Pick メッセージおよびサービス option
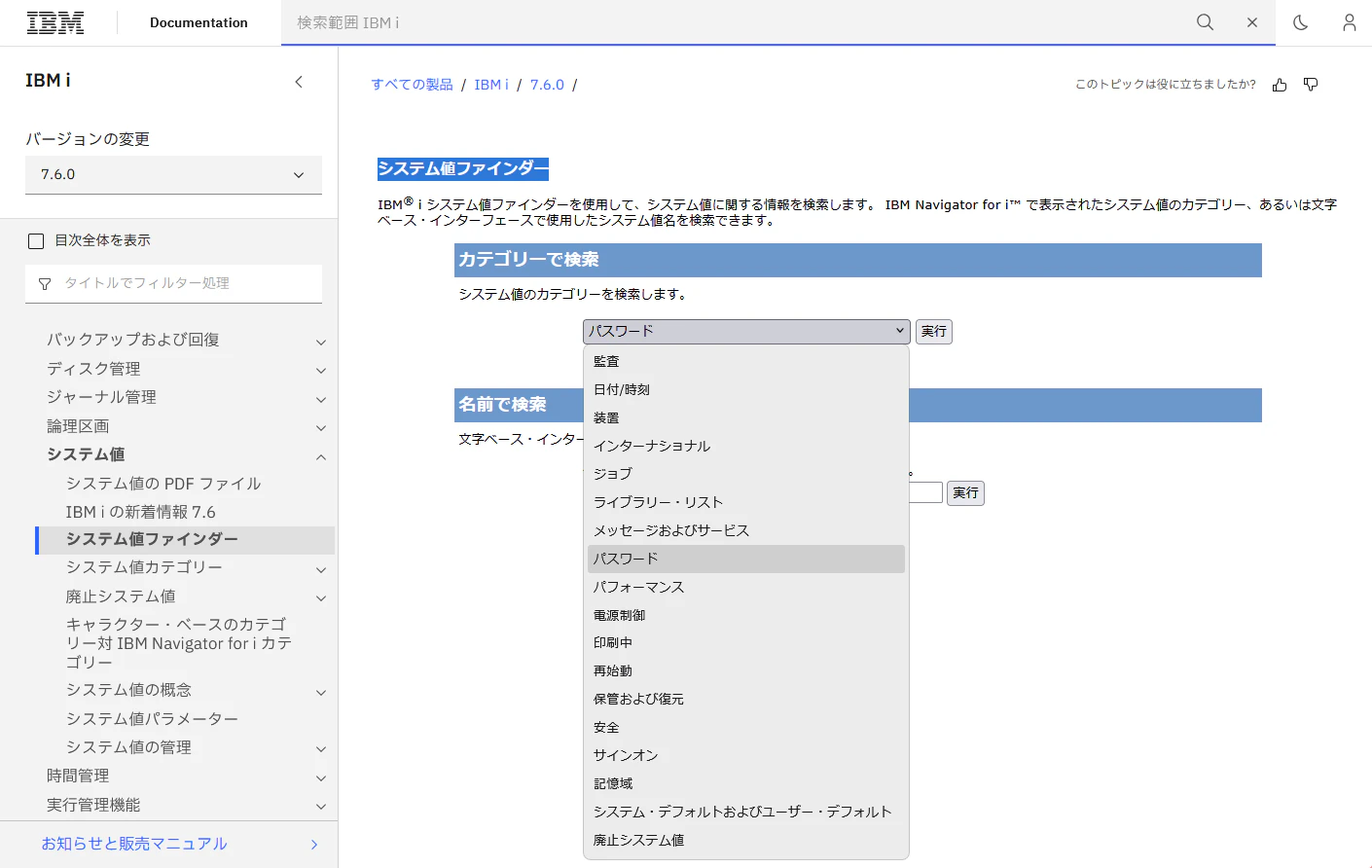The height and width of the screenshot is (868, 1372). pos(746,530)
